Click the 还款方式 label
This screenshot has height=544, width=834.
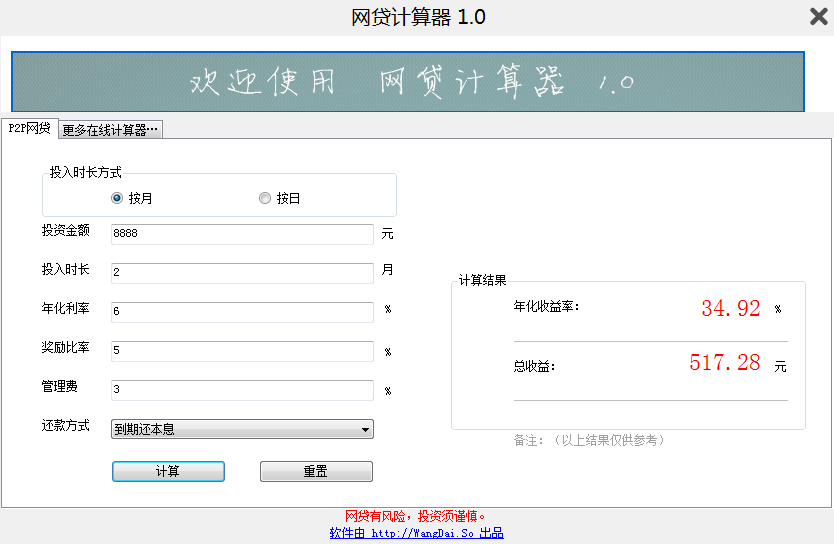[x=65, y=425]
